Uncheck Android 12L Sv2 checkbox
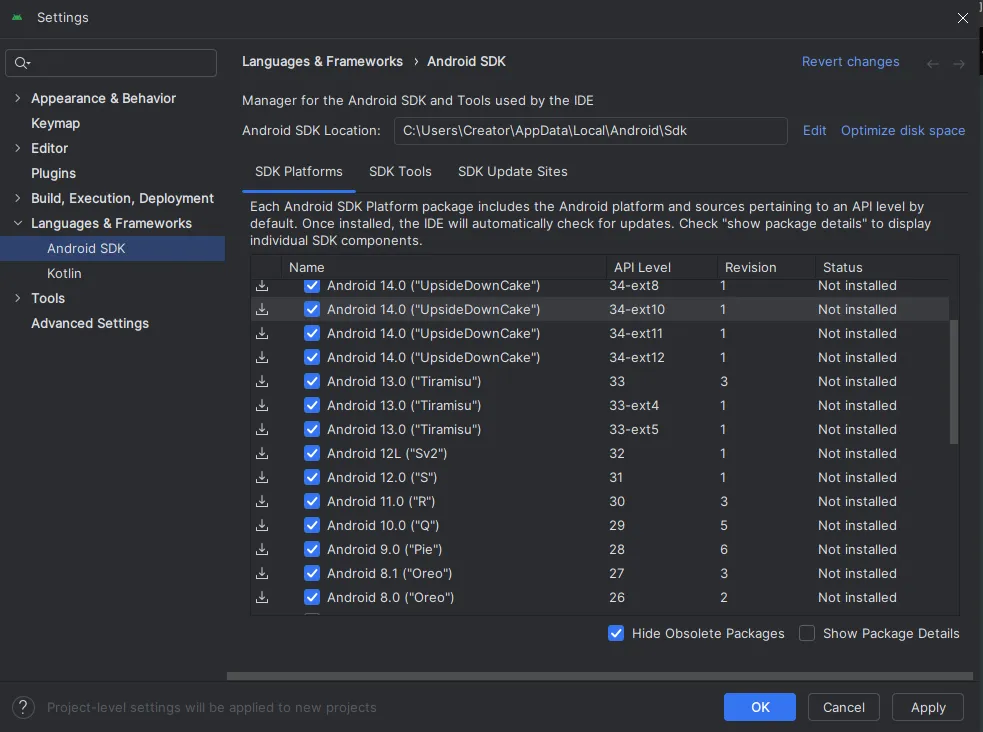 pos(312,453)
